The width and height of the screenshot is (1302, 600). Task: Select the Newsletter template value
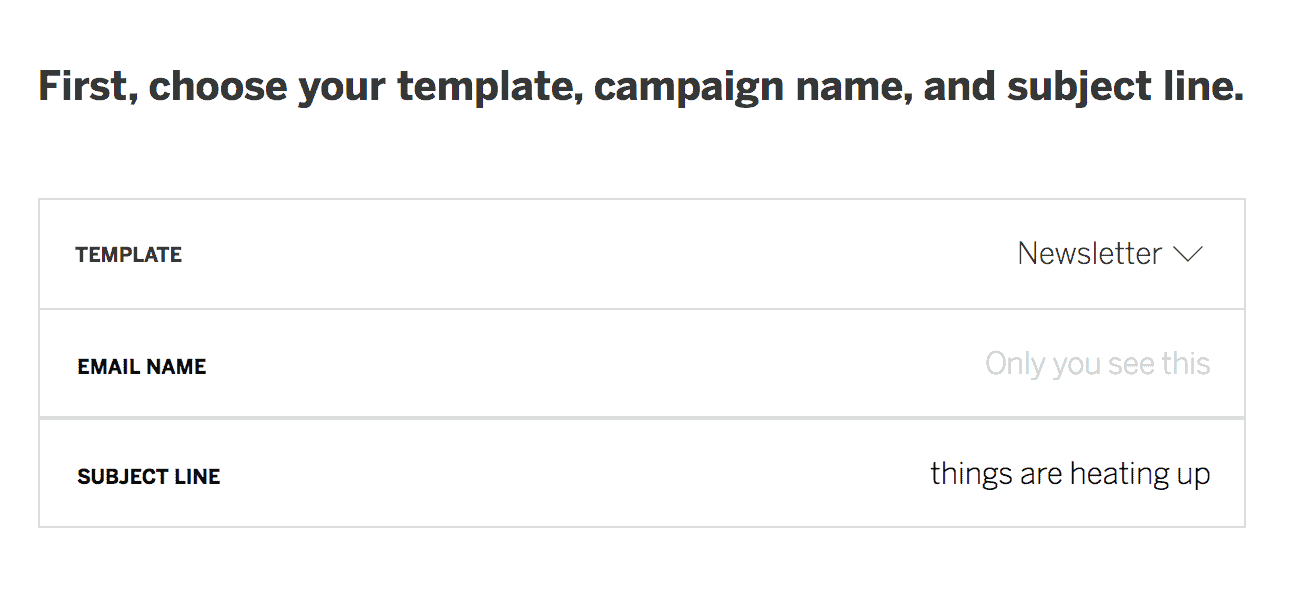(1089, 254)
